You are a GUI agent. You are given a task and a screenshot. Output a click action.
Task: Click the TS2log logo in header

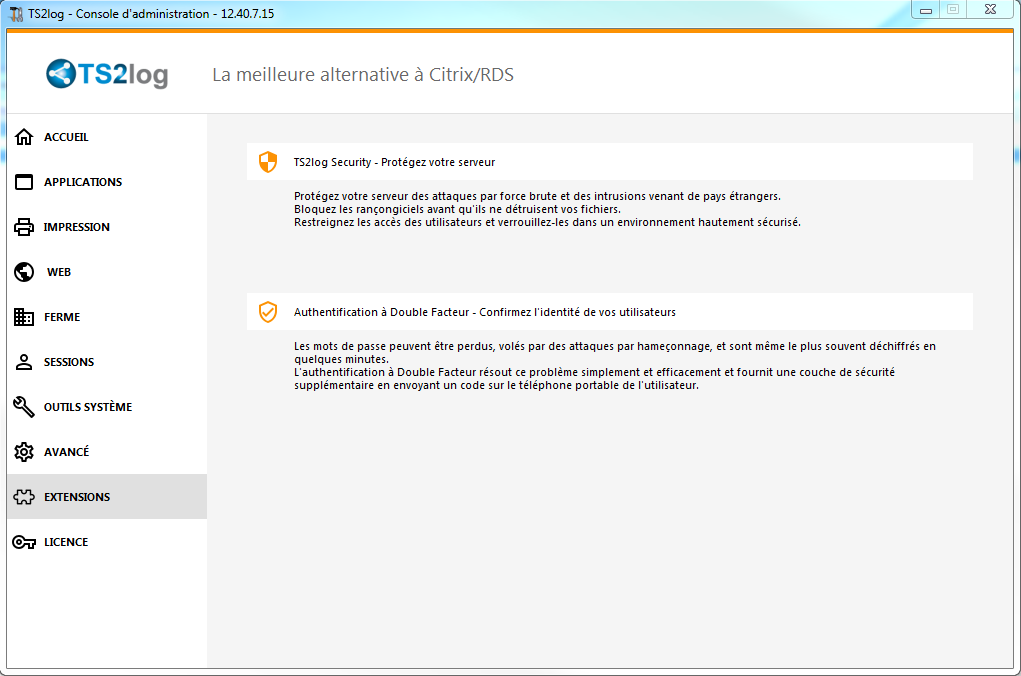pos(107,74)
